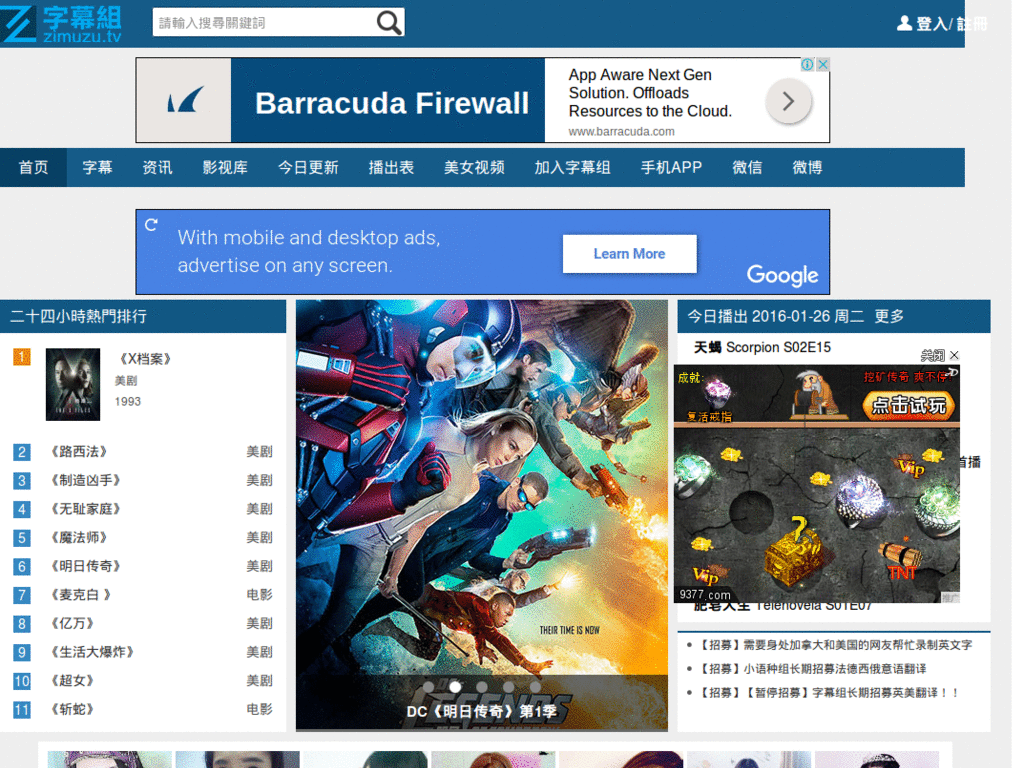The height and width of the screenshot is (768, 1024).
Task: Click the 点击试玩 game ad button
Action: (908, 406)
